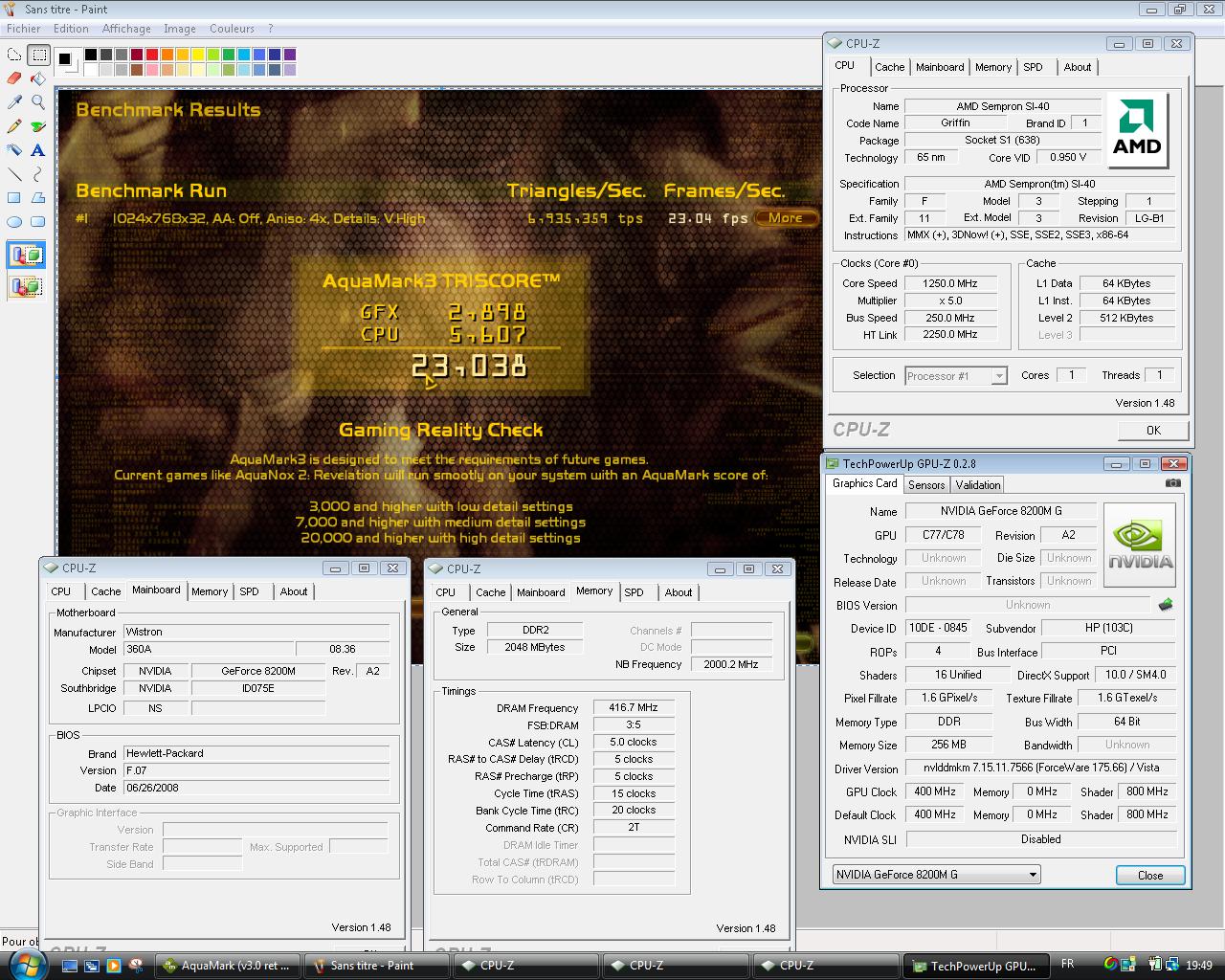Open the Cache tab in top-right CPU-Z

(x=889, y=67)
